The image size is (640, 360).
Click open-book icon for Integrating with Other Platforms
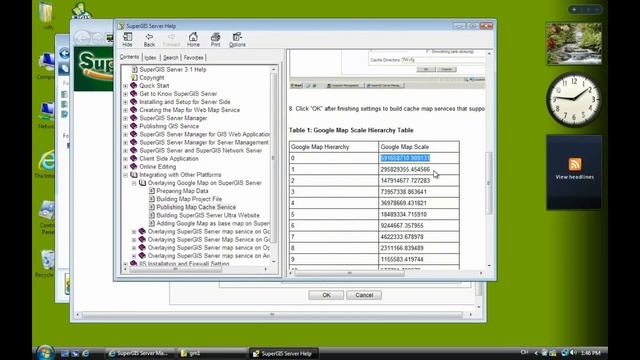click(133, 175)
